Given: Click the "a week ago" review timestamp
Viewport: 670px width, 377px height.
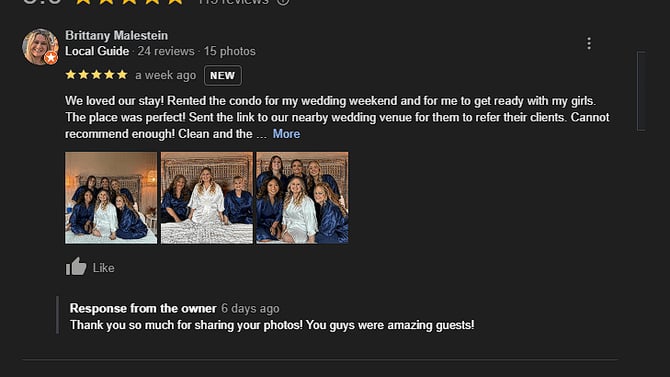Looking at the screenshot, I should click(x=166, y=75).
